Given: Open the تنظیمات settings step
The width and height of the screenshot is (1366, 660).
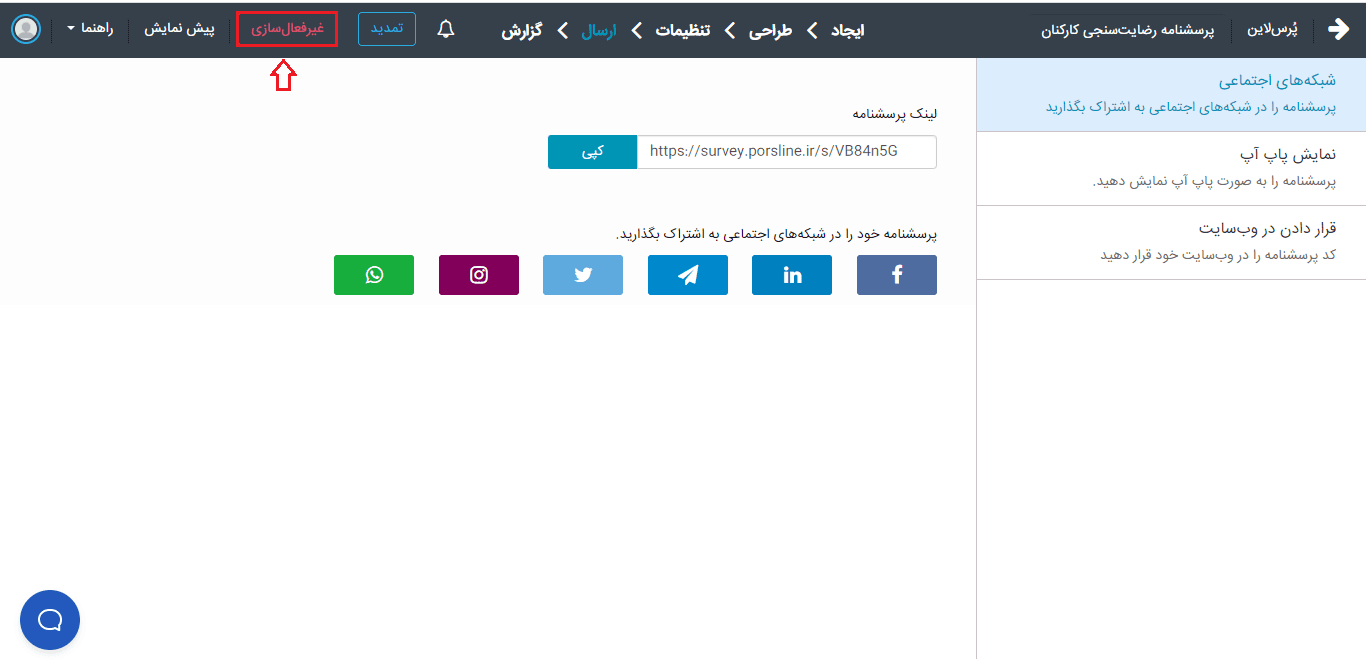Looking at the screenshot, I should coord(682,30).
